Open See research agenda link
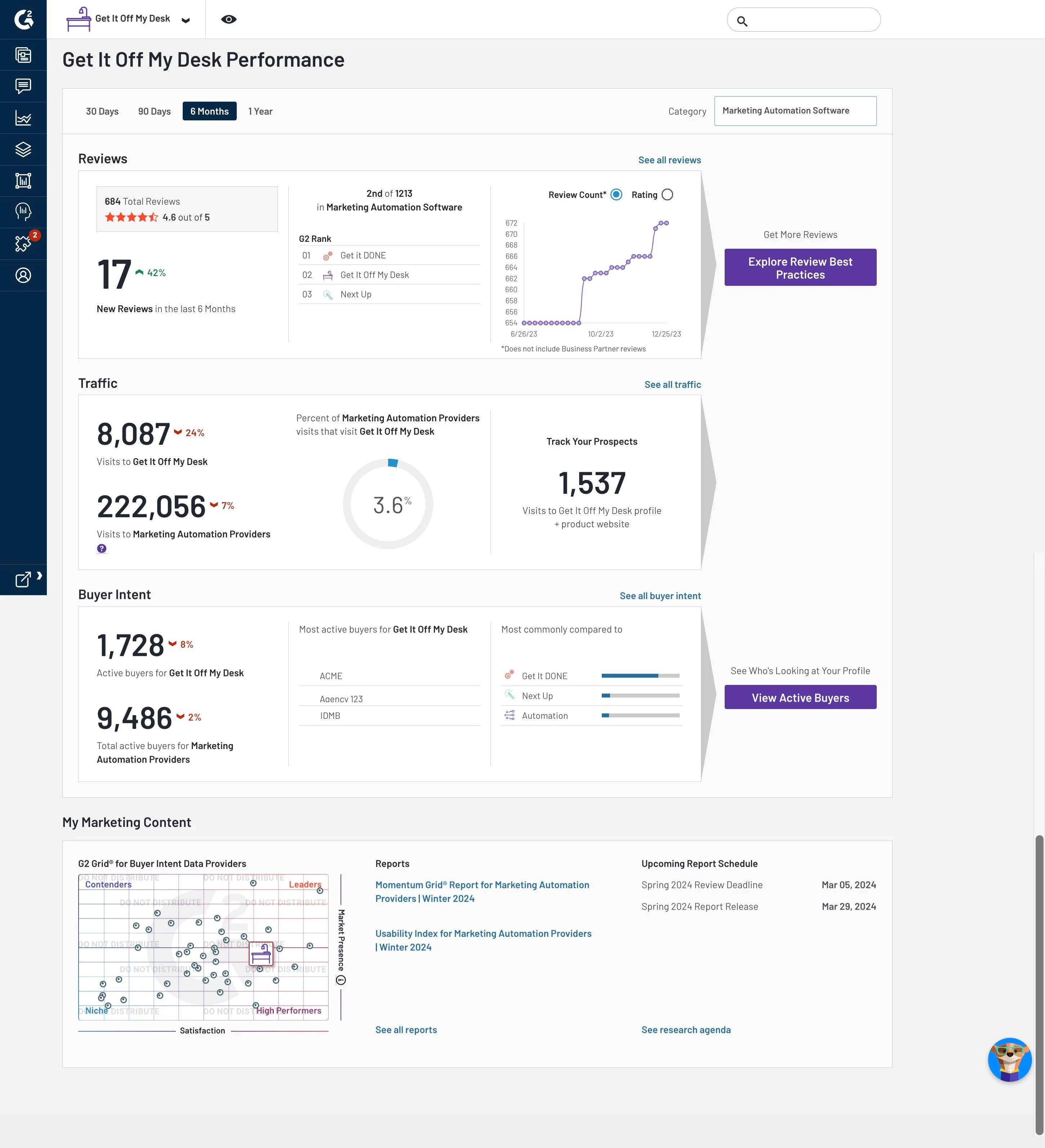This screenshot has width=1045, height=1148. [x=686, y=1029]
